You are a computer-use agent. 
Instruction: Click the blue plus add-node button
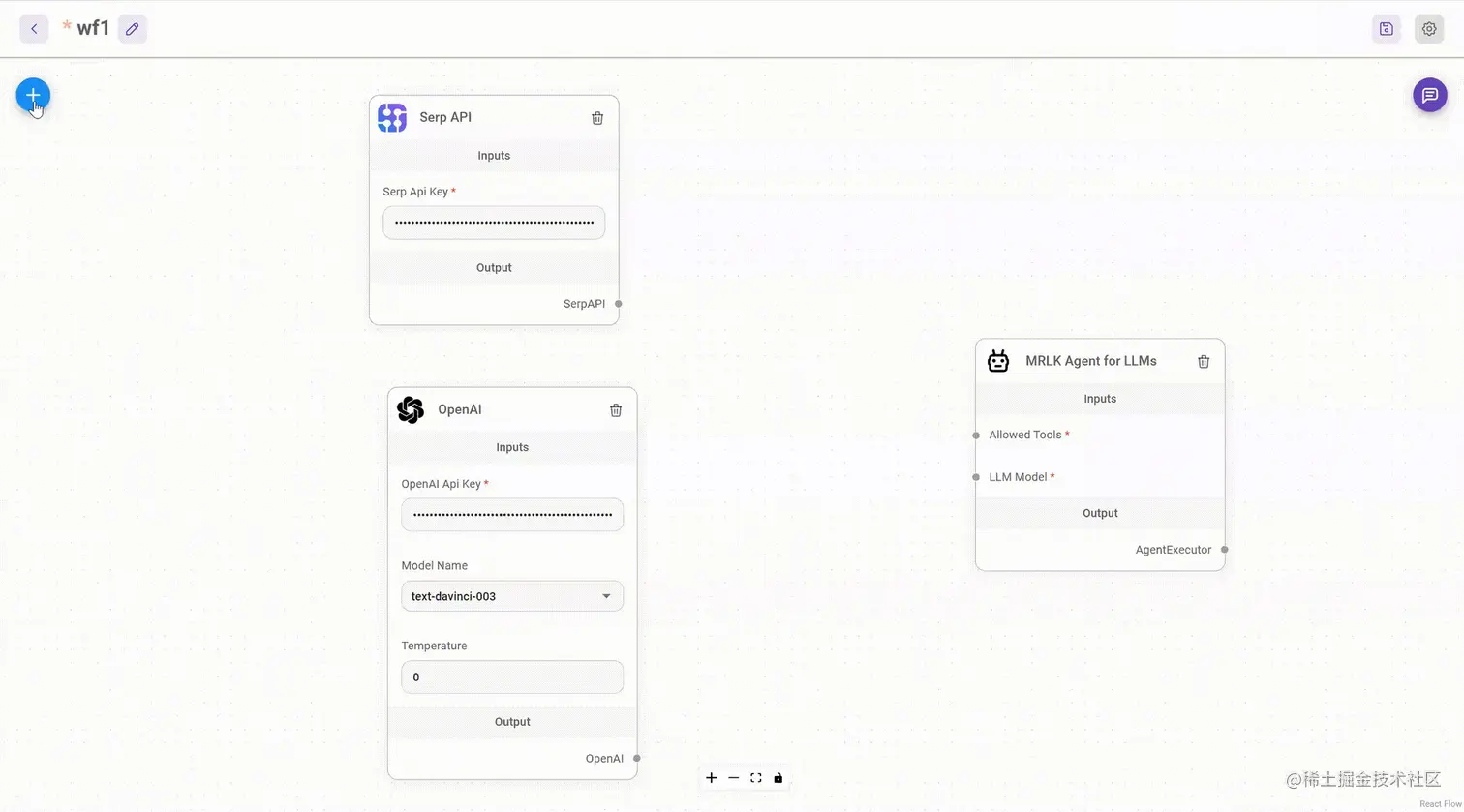pos(33,95)
